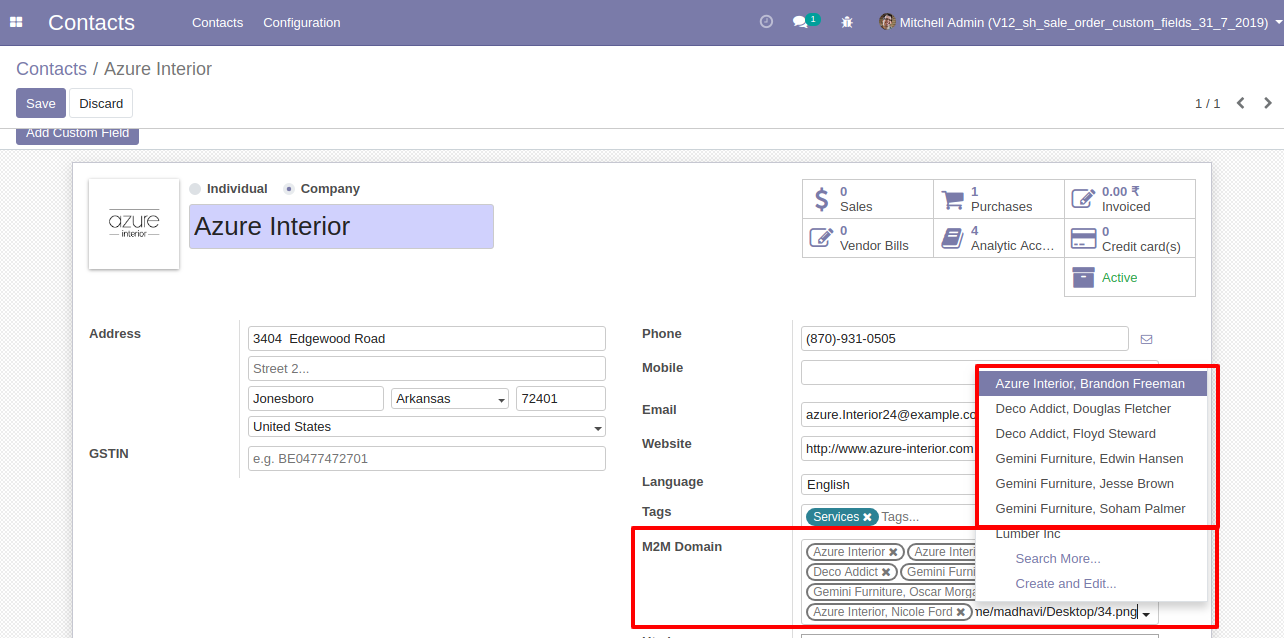Edit the Email address field

click(888, 415)
